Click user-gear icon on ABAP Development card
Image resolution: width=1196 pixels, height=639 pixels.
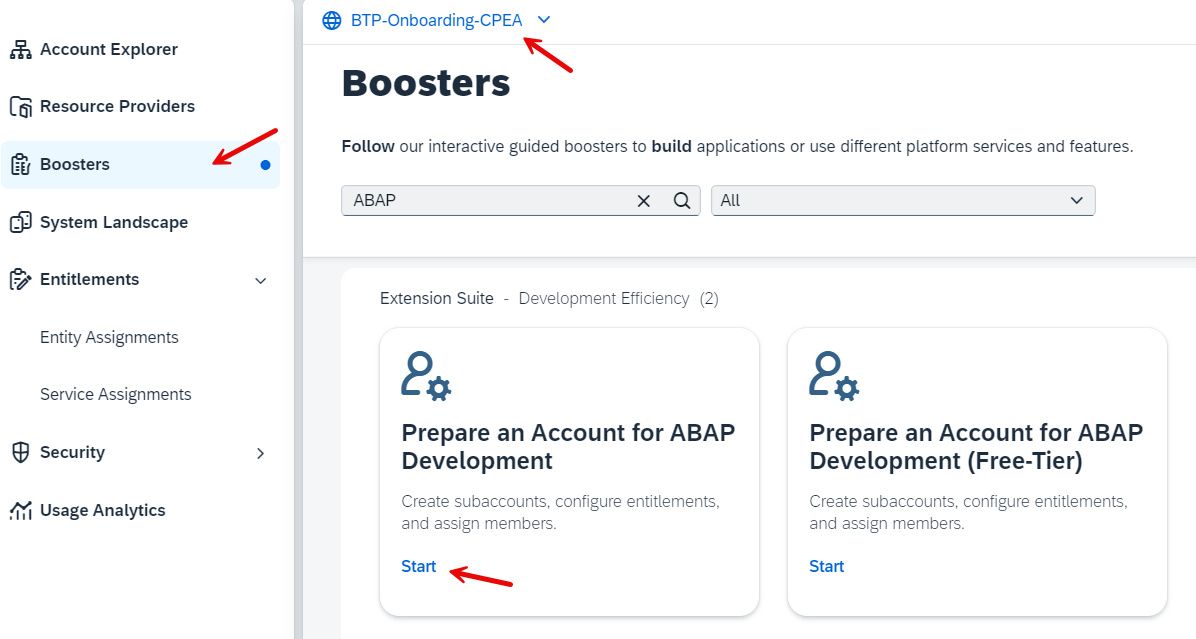426,376
